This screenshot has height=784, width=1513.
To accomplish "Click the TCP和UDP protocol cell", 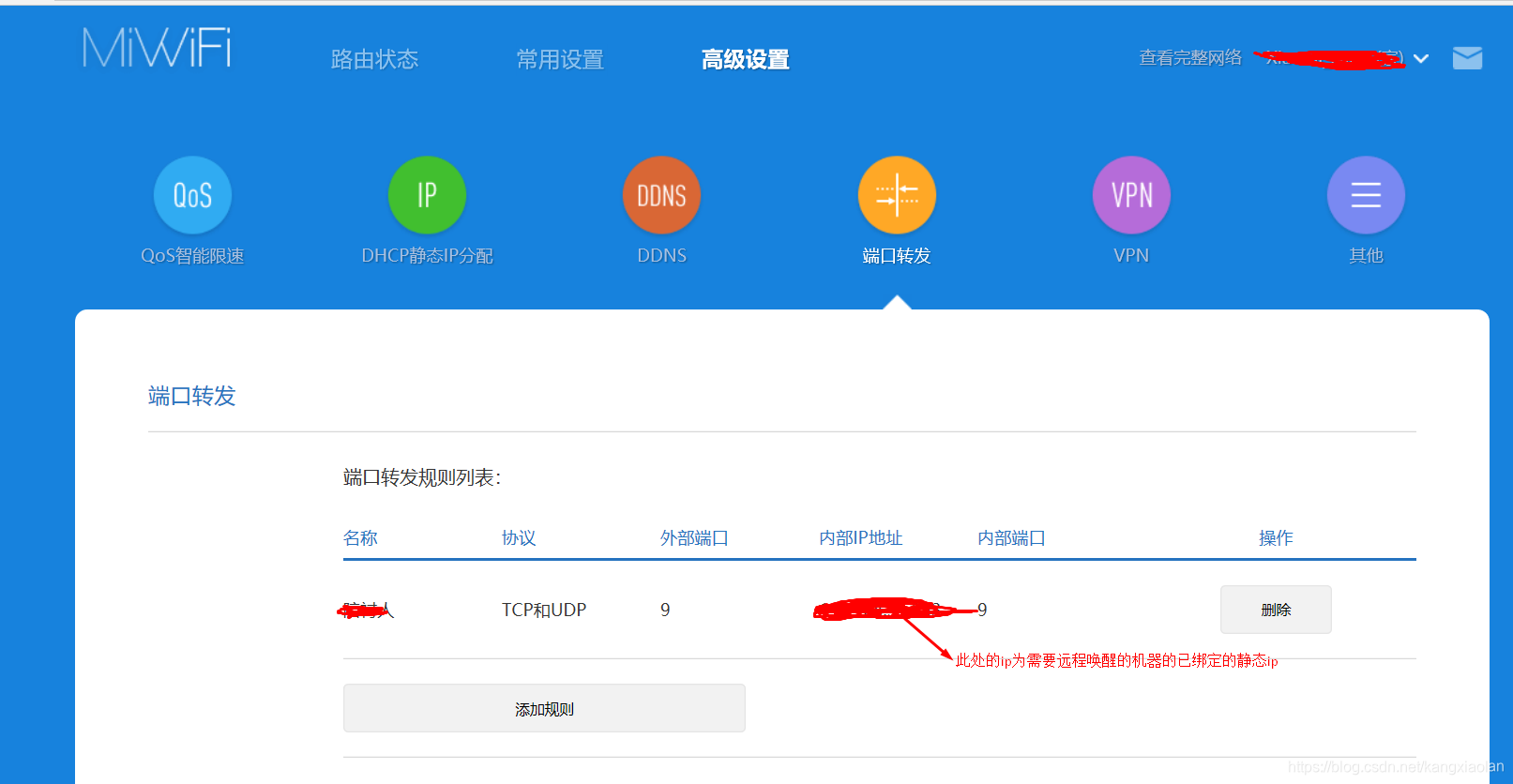I will click(544, 610).
